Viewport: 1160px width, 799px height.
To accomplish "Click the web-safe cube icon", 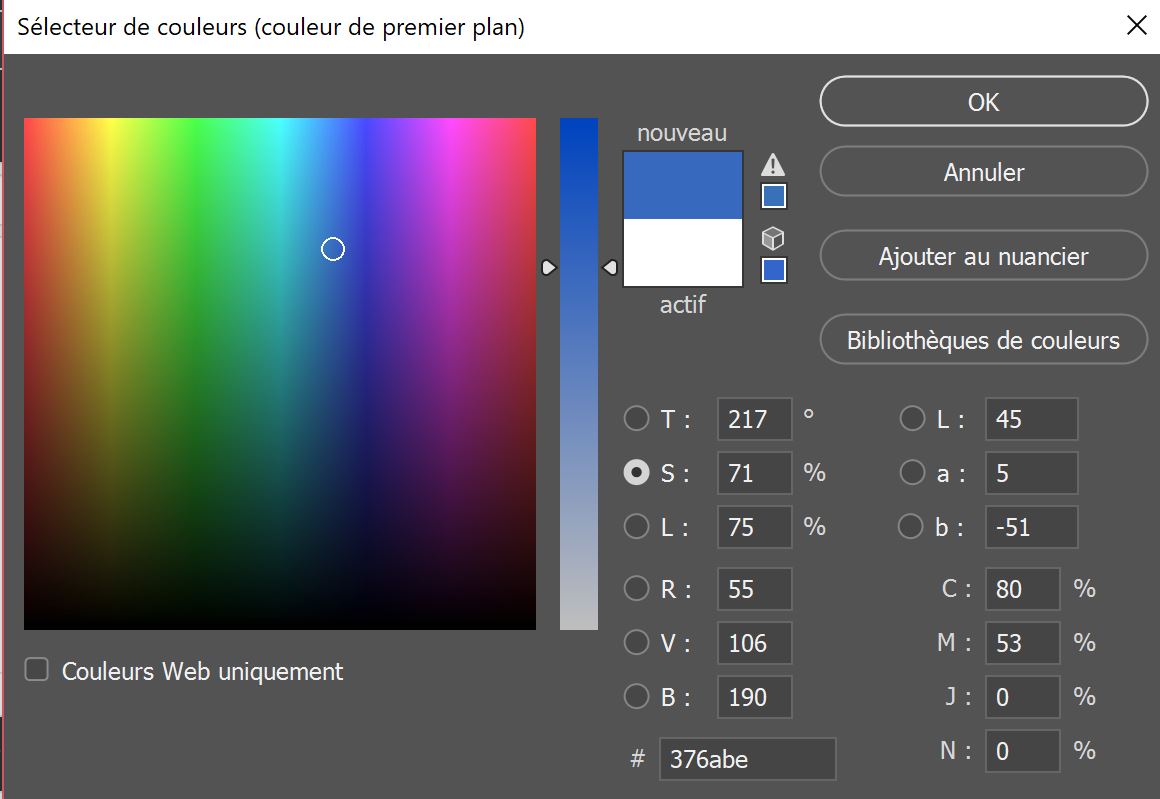I will [773, 239].
